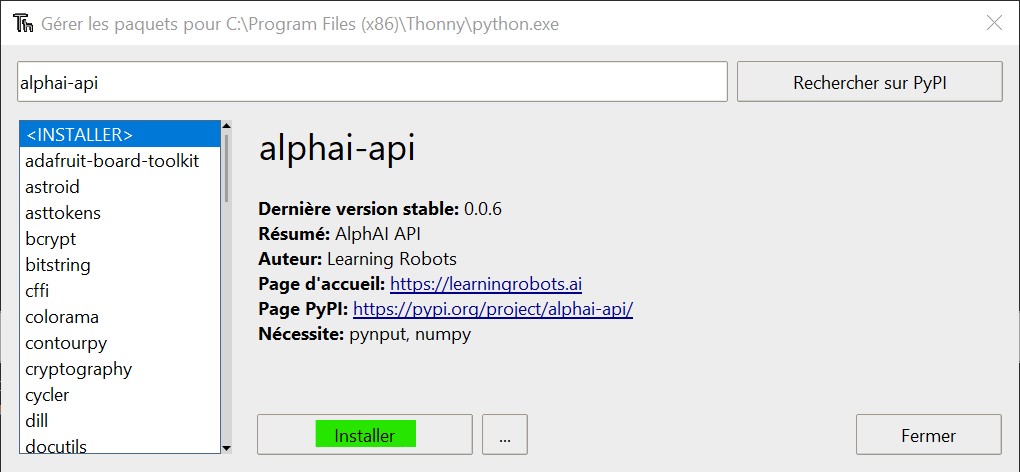Click the Installer button
Viewport: 1020px width, 472px height.
[x=364, y=435]
